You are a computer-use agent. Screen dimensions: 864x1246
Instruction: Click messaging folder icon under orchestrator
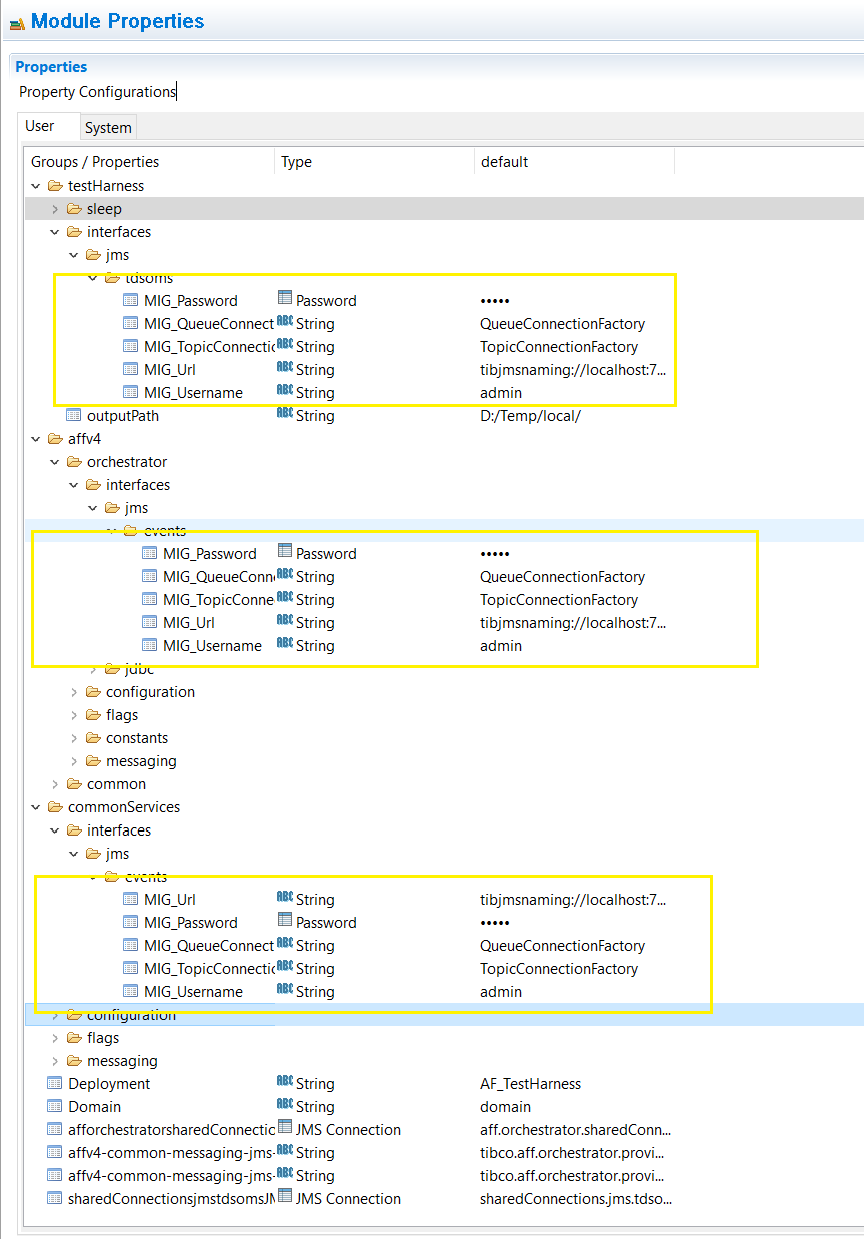coord(93,761)
